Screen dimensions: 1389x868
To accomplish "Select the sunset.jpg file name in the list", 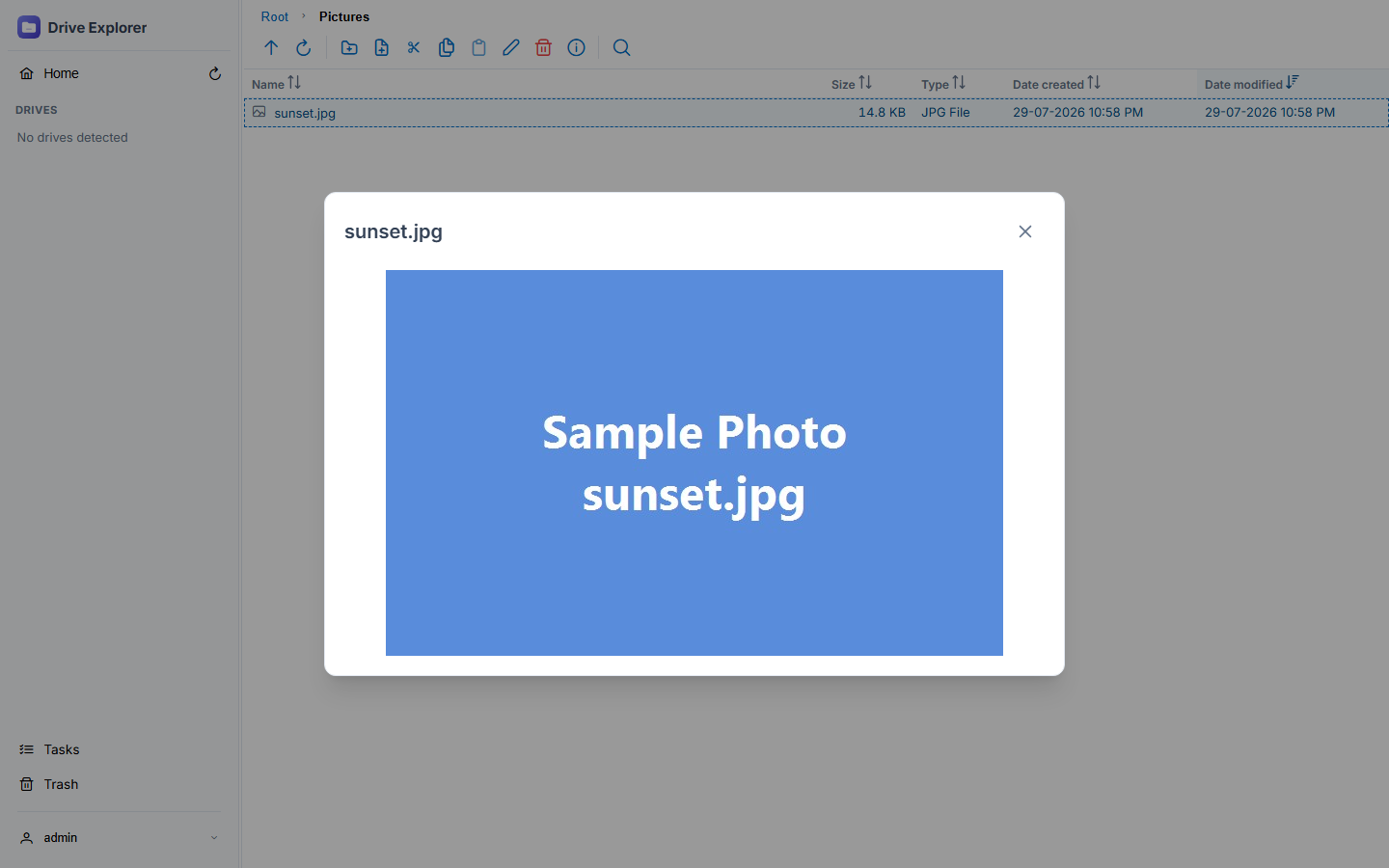I will (305, 113).
